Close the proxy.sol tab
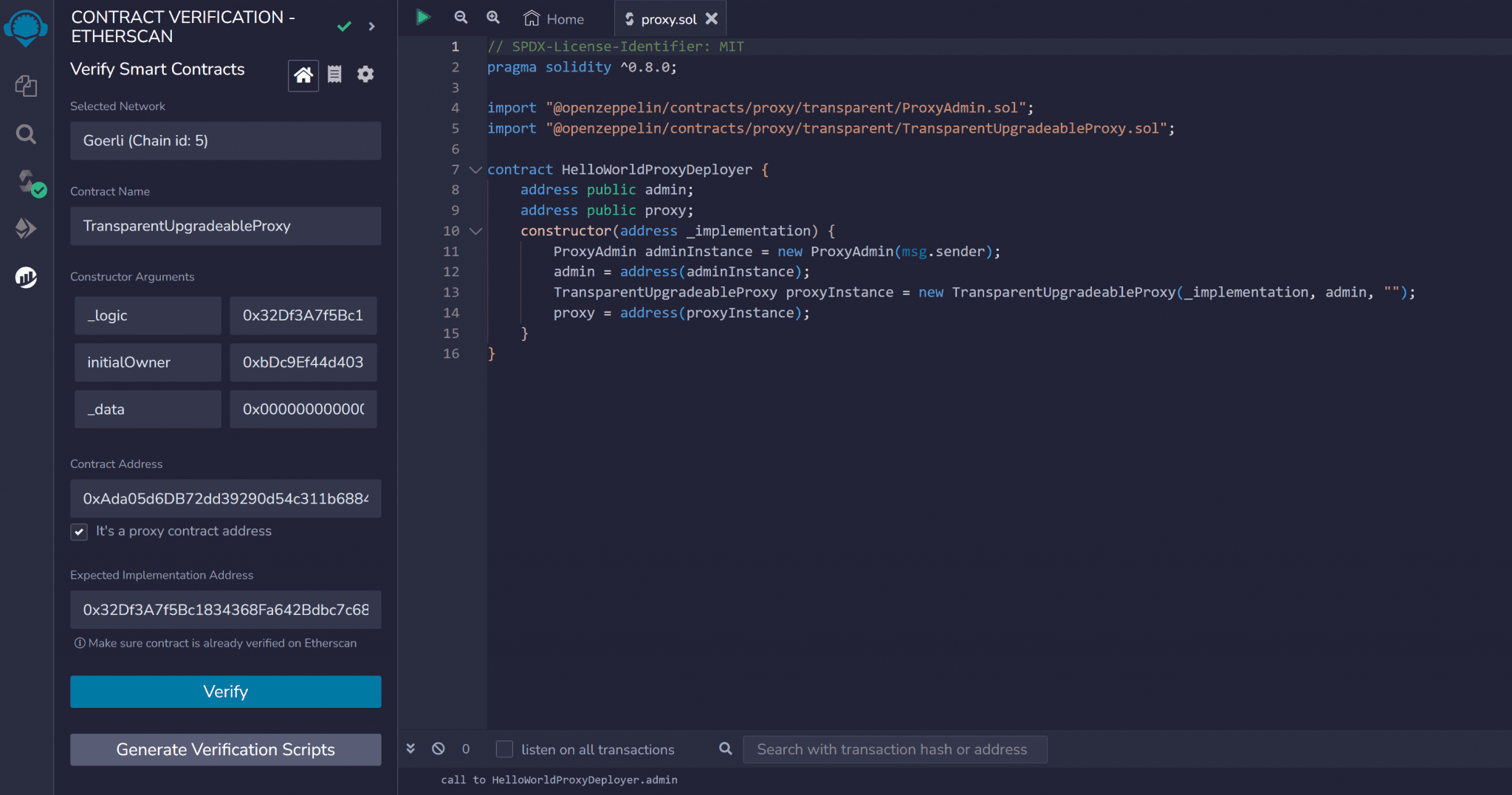The image size is (1512, 795). (712, 19)
